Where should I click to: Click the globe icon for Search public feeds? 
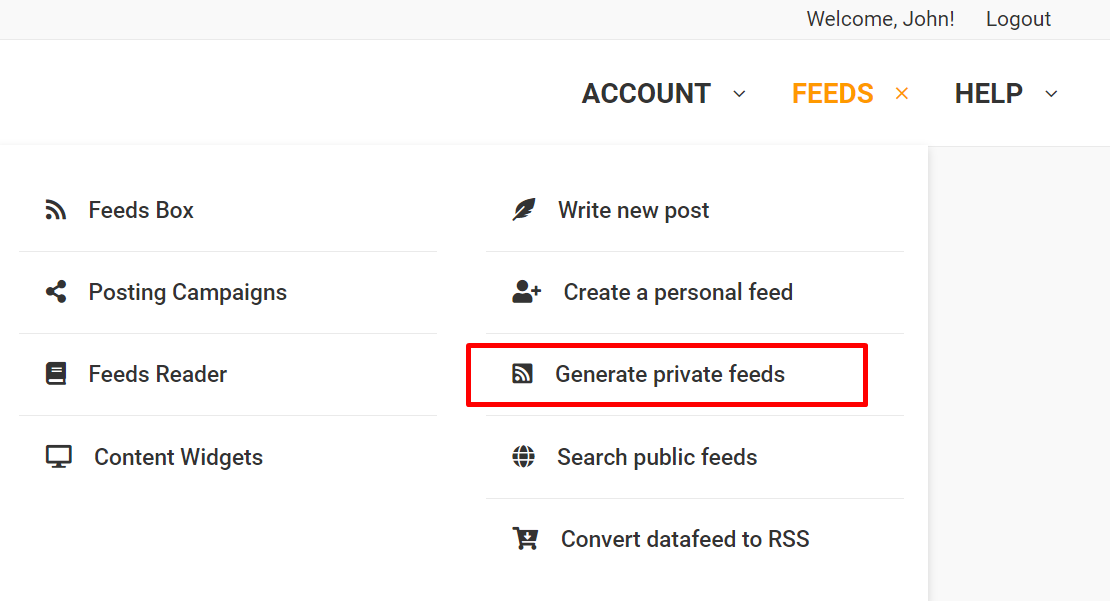(x=523, y=457)
